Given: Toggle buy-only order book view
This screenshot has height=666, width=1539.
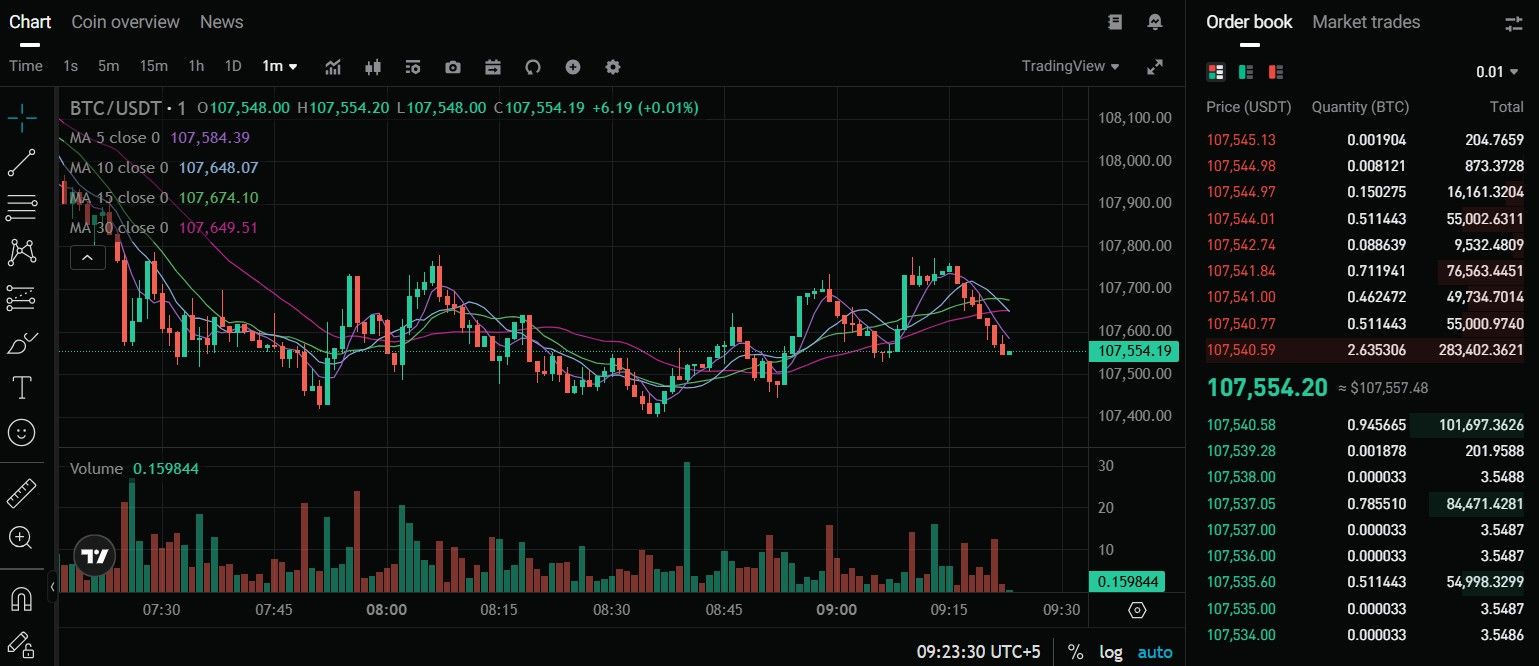Looking at the screenshot, I should pyautogui.click(x=1244, y=72).
